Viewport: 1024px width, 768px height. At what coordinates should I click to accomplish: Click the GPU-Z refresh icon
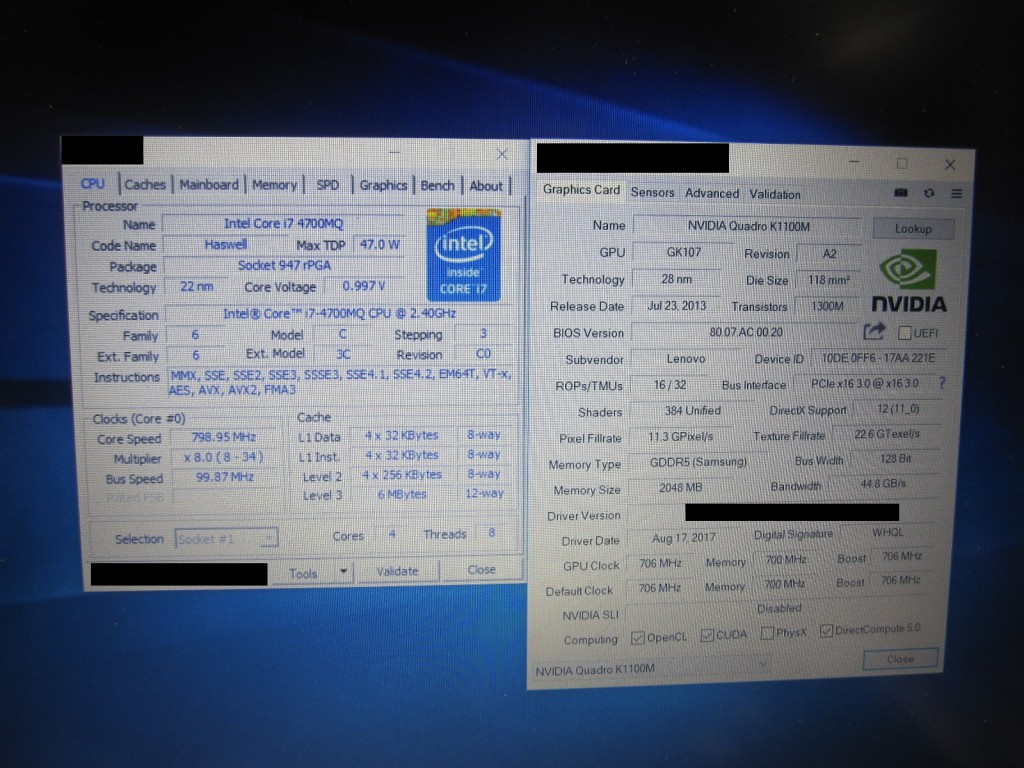[x=929, y=193]
